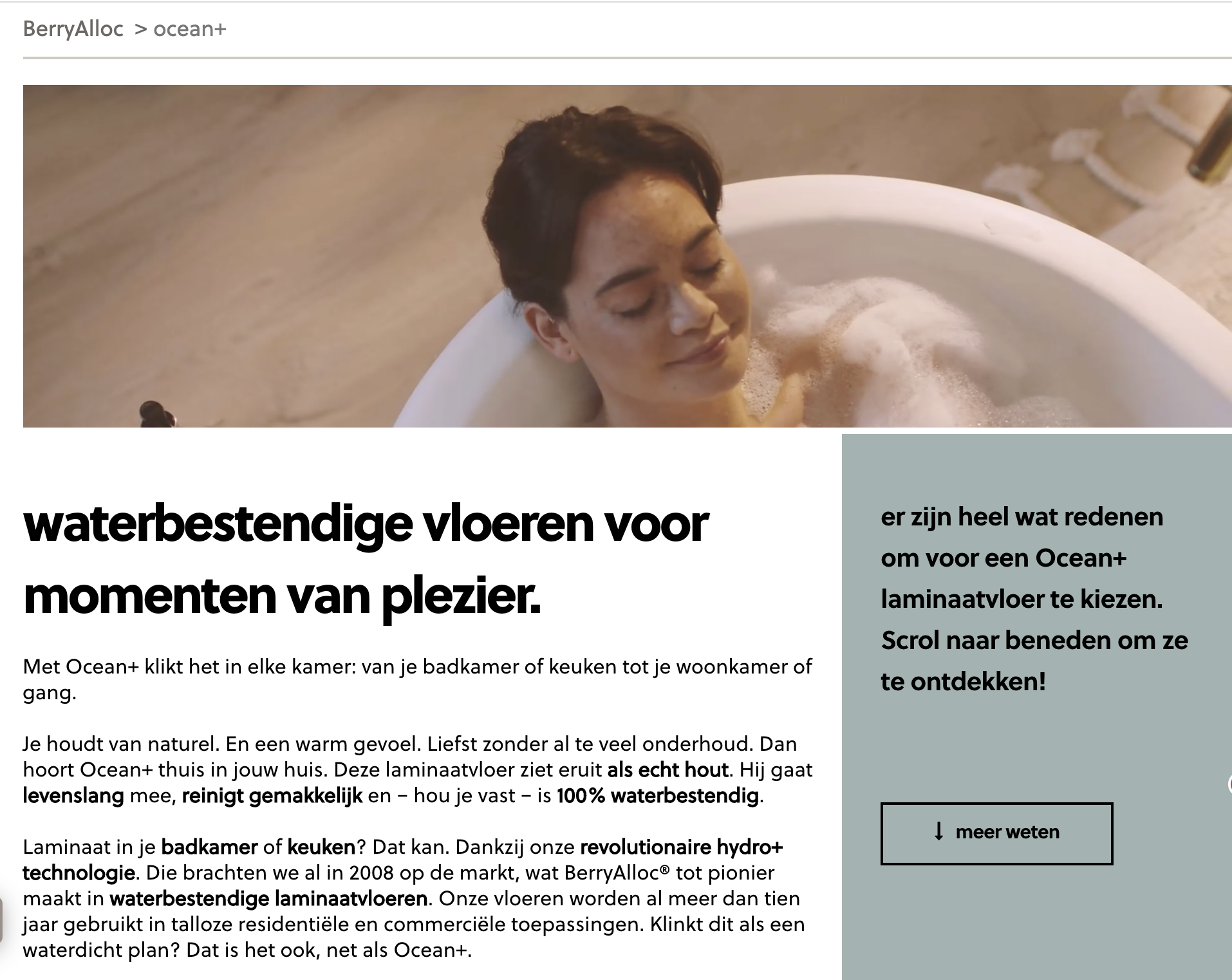The image size is (1232, 980).
Task: Click bold phrase revolutionaire hydro+
Action: (682, 847)
